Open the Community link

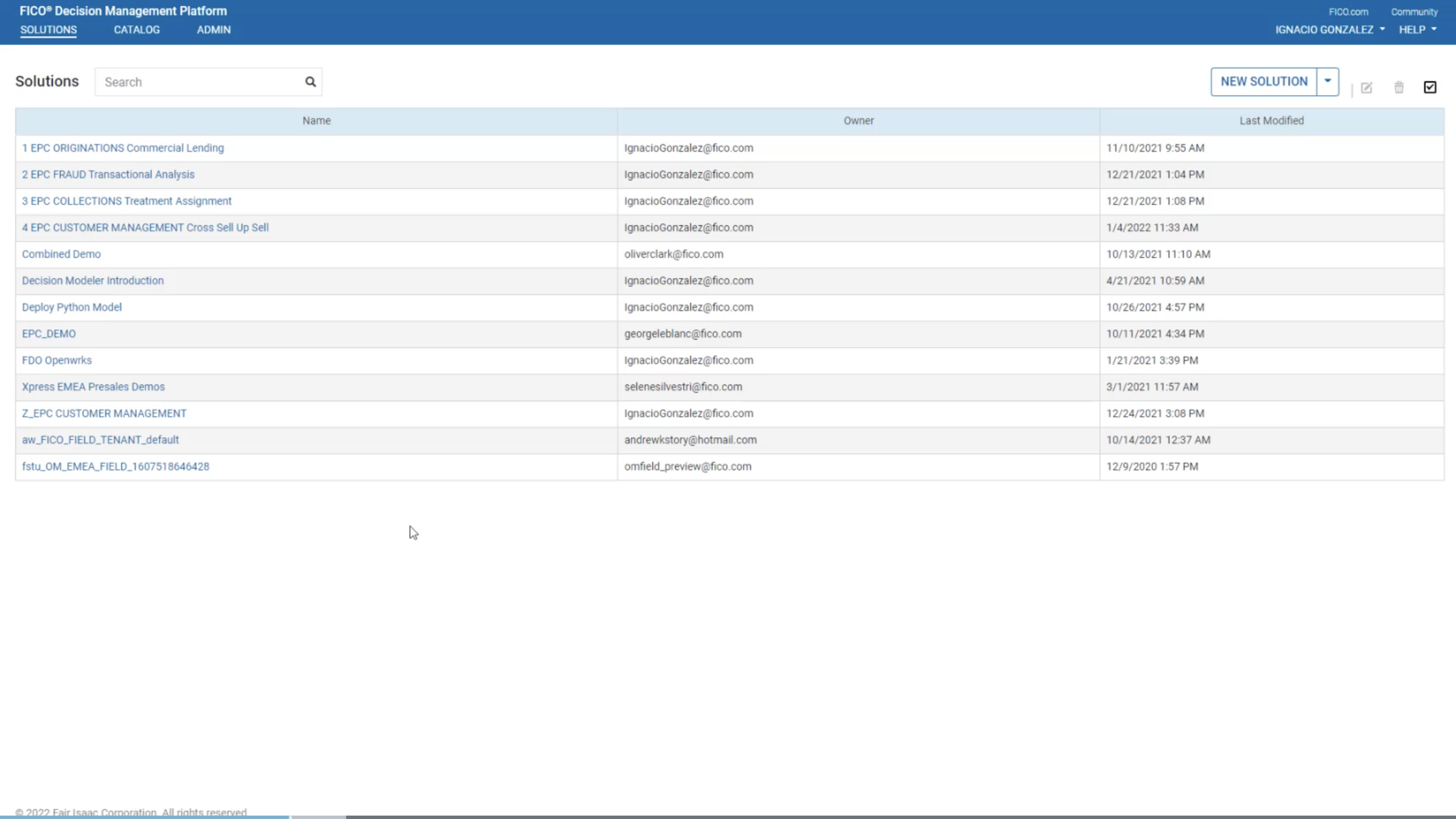tap(1414, 12)
